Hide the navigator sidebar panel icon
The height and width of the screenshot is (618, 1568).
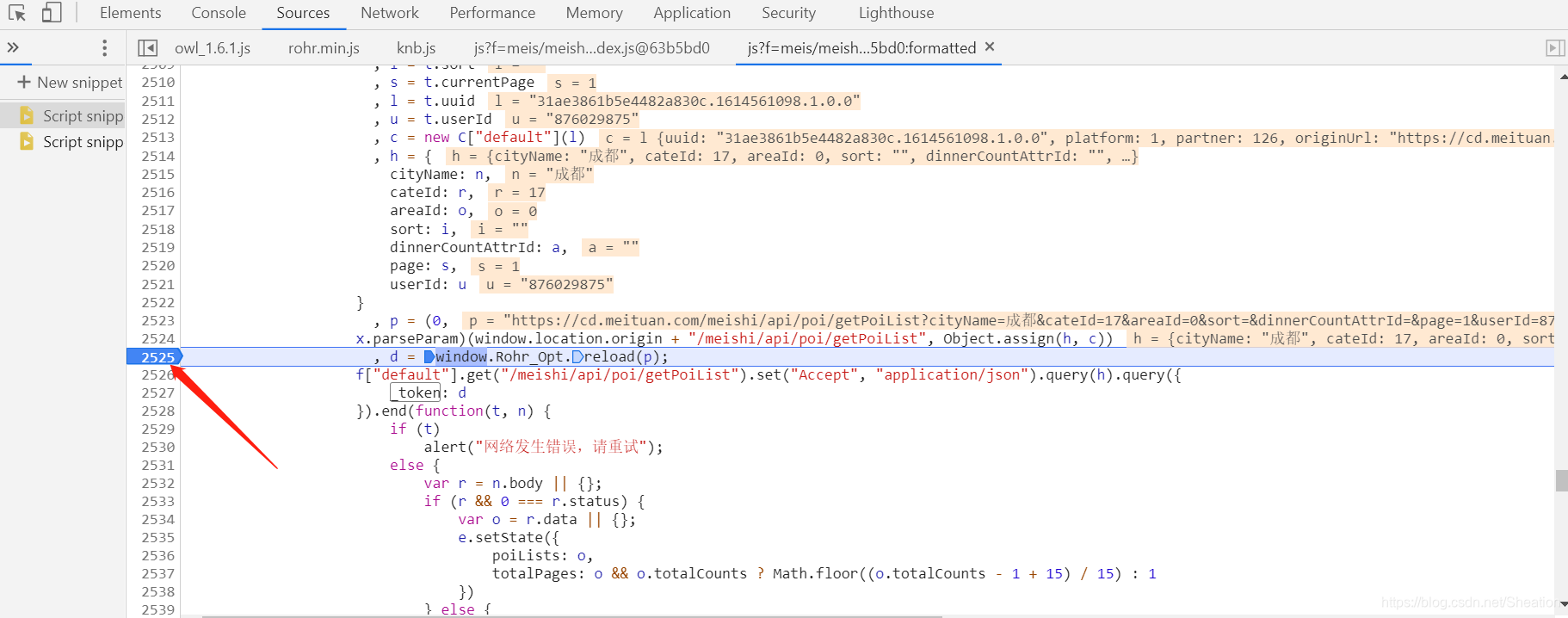pos(148,48)
